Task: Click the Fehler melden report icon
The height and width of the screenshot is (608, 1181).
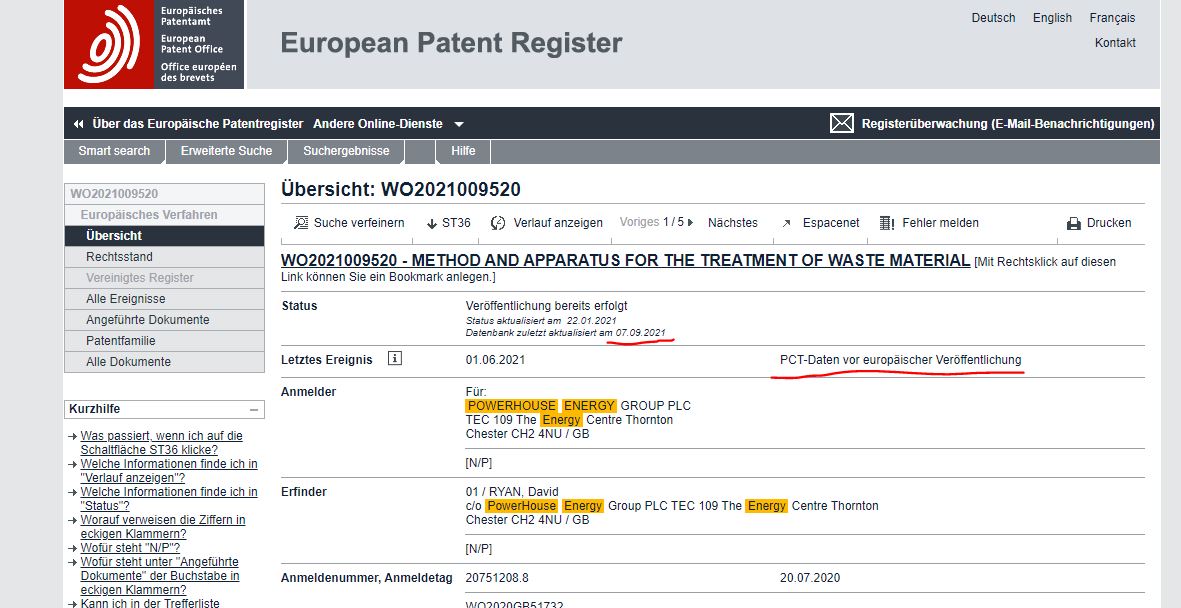Action: point(886,223)
